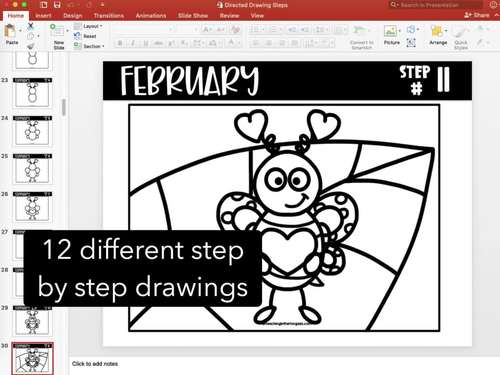Click the Search in Presentation field
500x375 pixels.
point(435,5)
